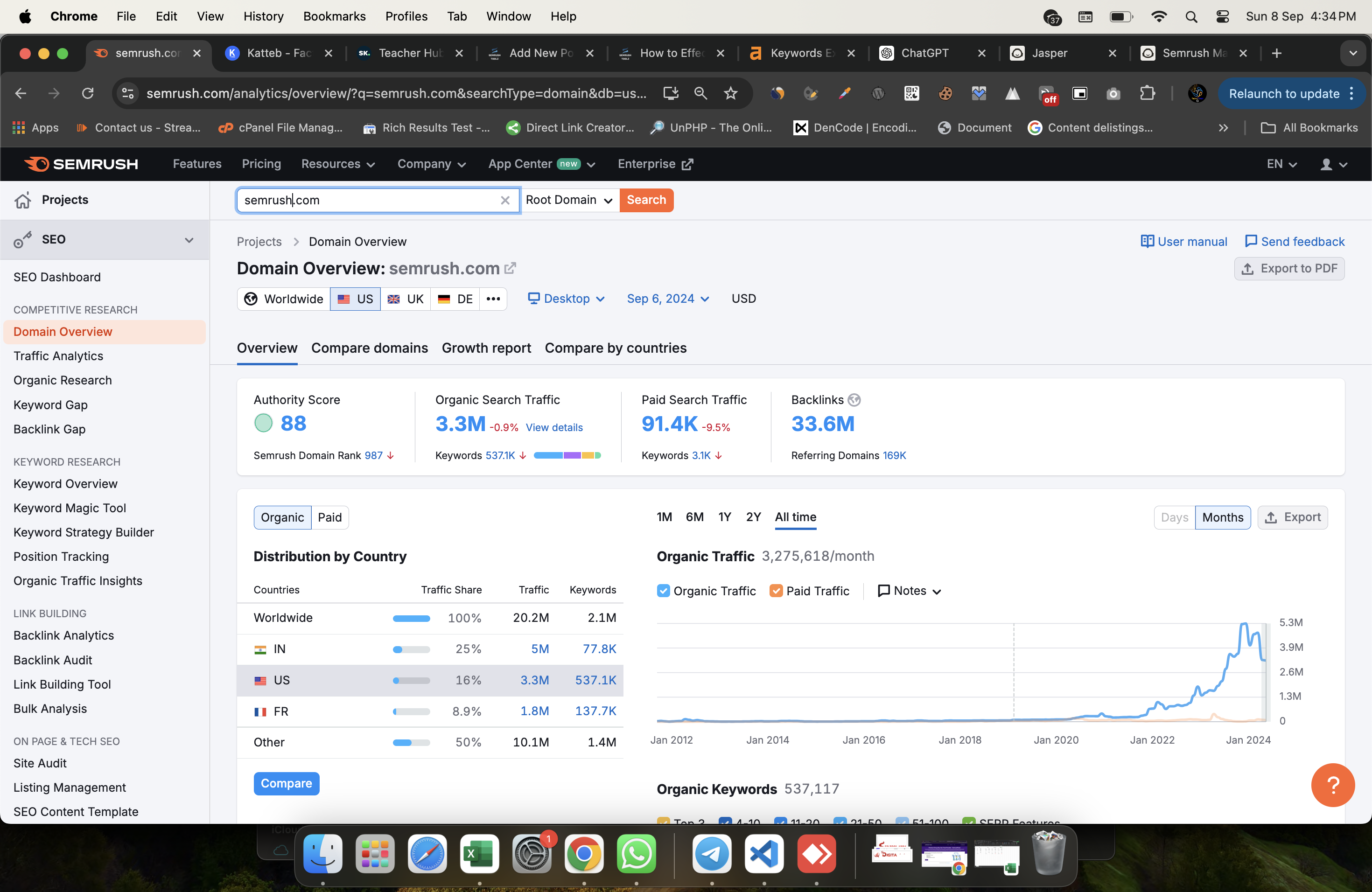Click the Projects home icon in sidebar

pyautogui.click(x=23, y=200)
